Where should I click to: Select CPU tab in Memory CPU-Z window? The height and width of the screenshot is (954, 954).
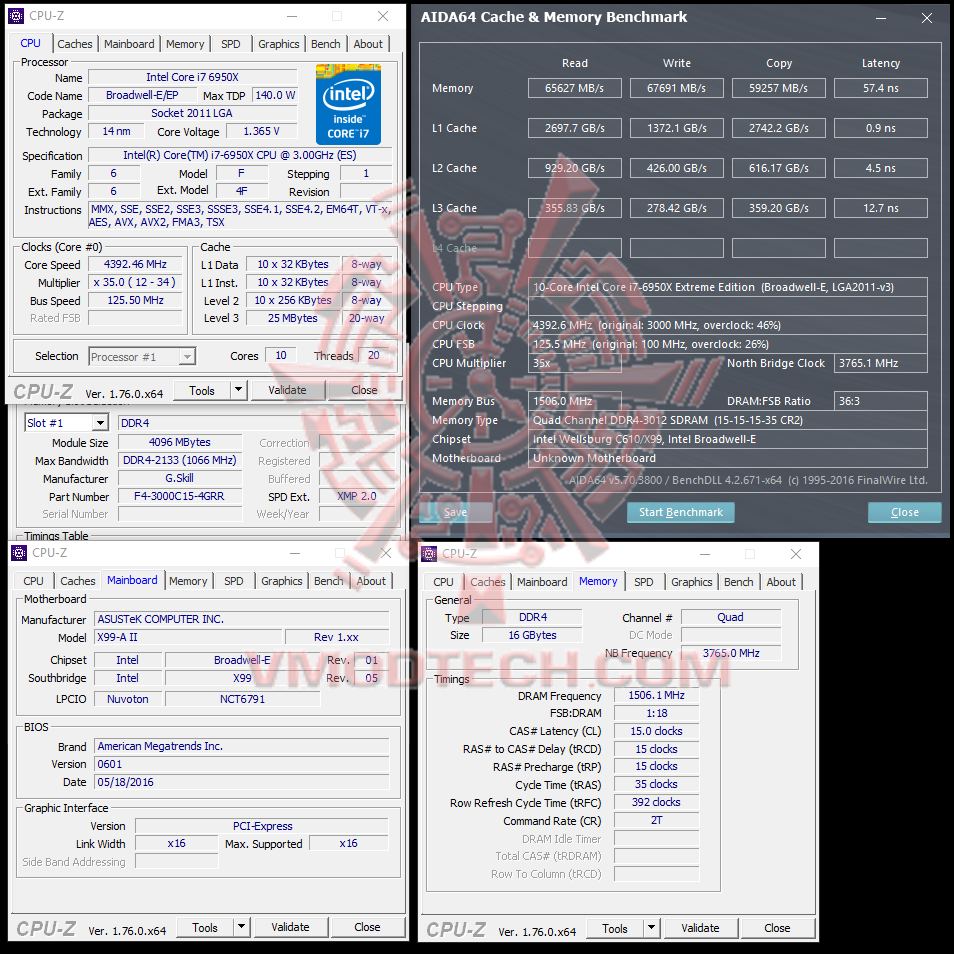(444, 582)
